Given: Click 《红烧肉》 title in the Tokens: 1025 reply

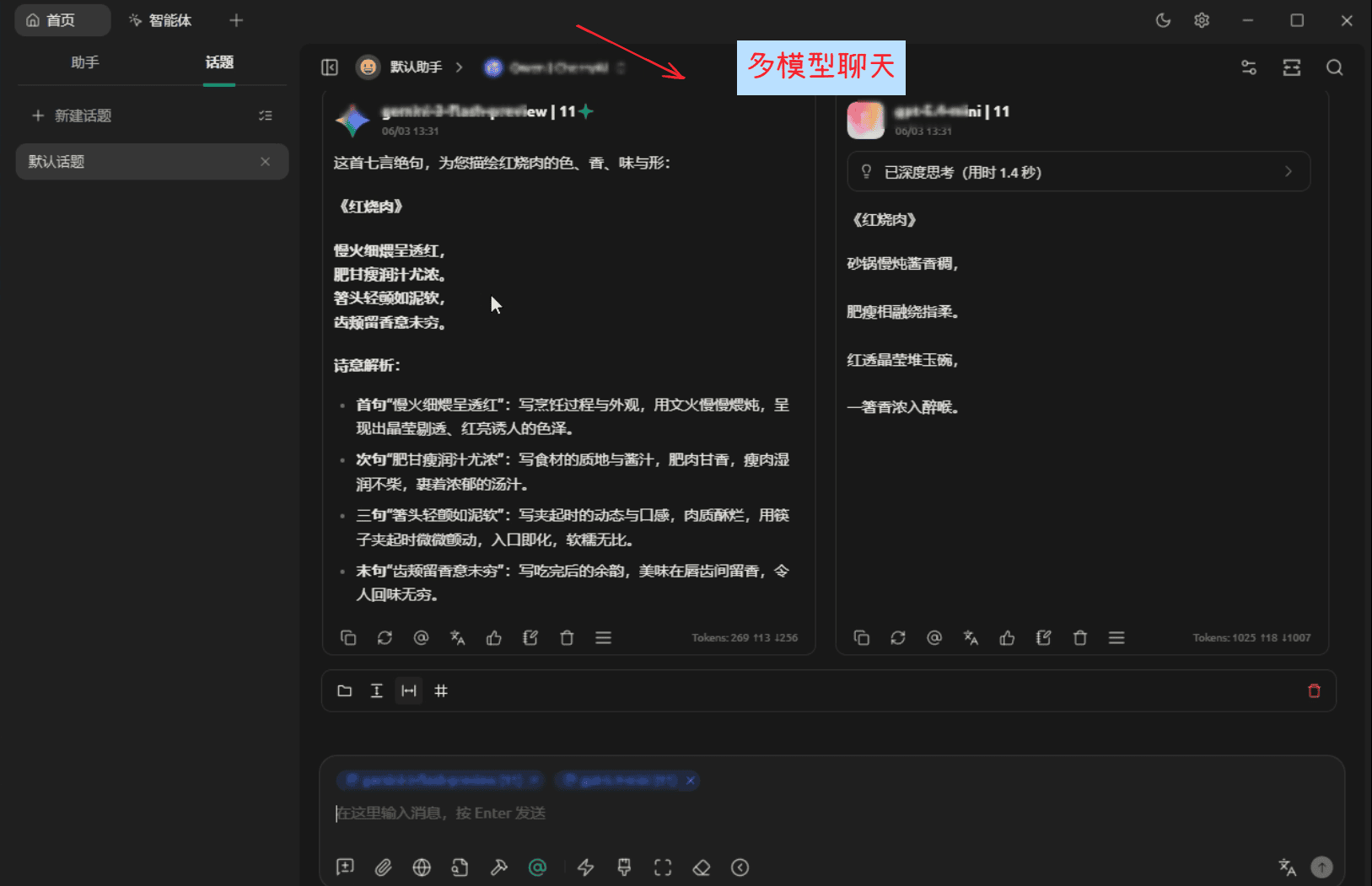Looking at the screenshot, I should coord(885,220).
